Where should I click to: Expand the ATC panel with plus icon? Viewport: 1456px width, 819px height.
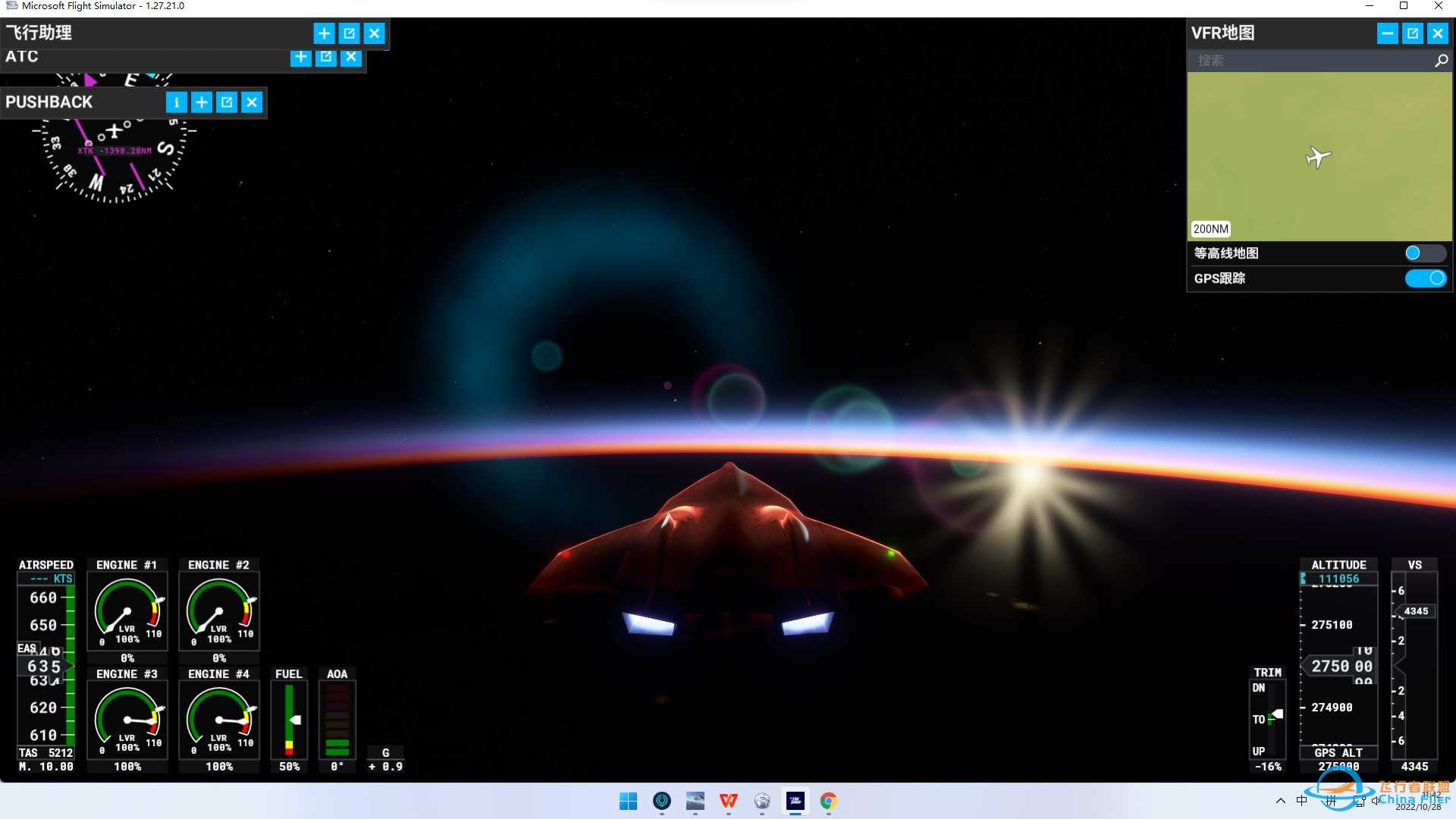click(301, 57)
